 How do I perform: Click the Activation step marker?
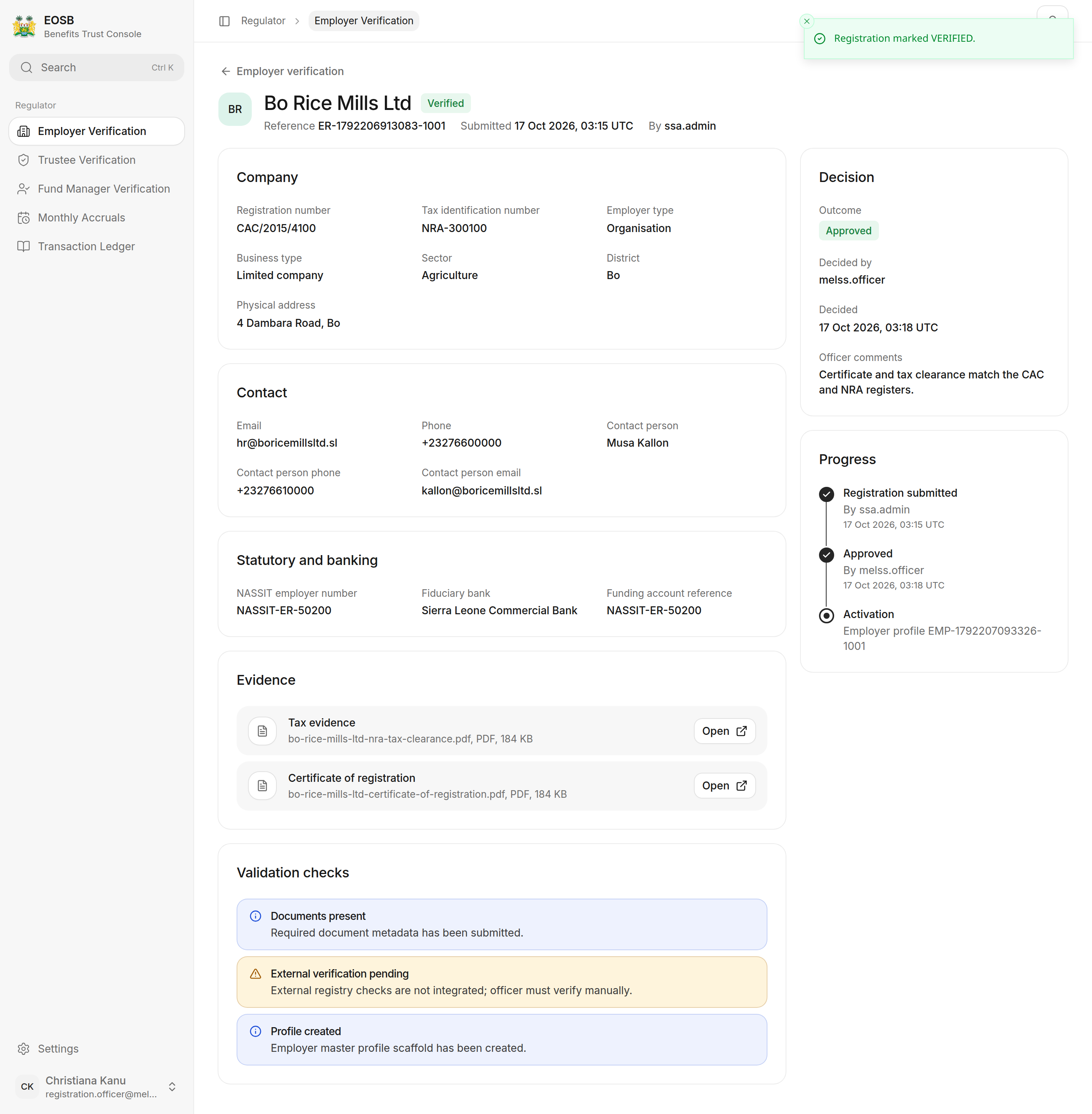pyautogui.click(x=826, y=615)
